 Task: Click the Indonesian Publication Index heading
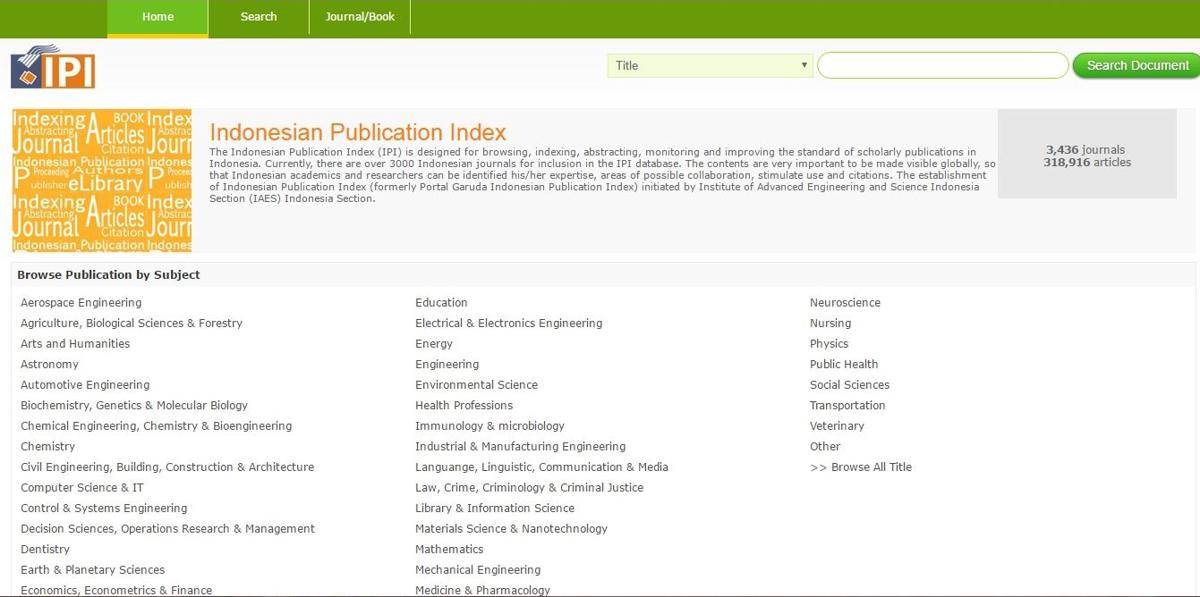click(x=358, y=132)
